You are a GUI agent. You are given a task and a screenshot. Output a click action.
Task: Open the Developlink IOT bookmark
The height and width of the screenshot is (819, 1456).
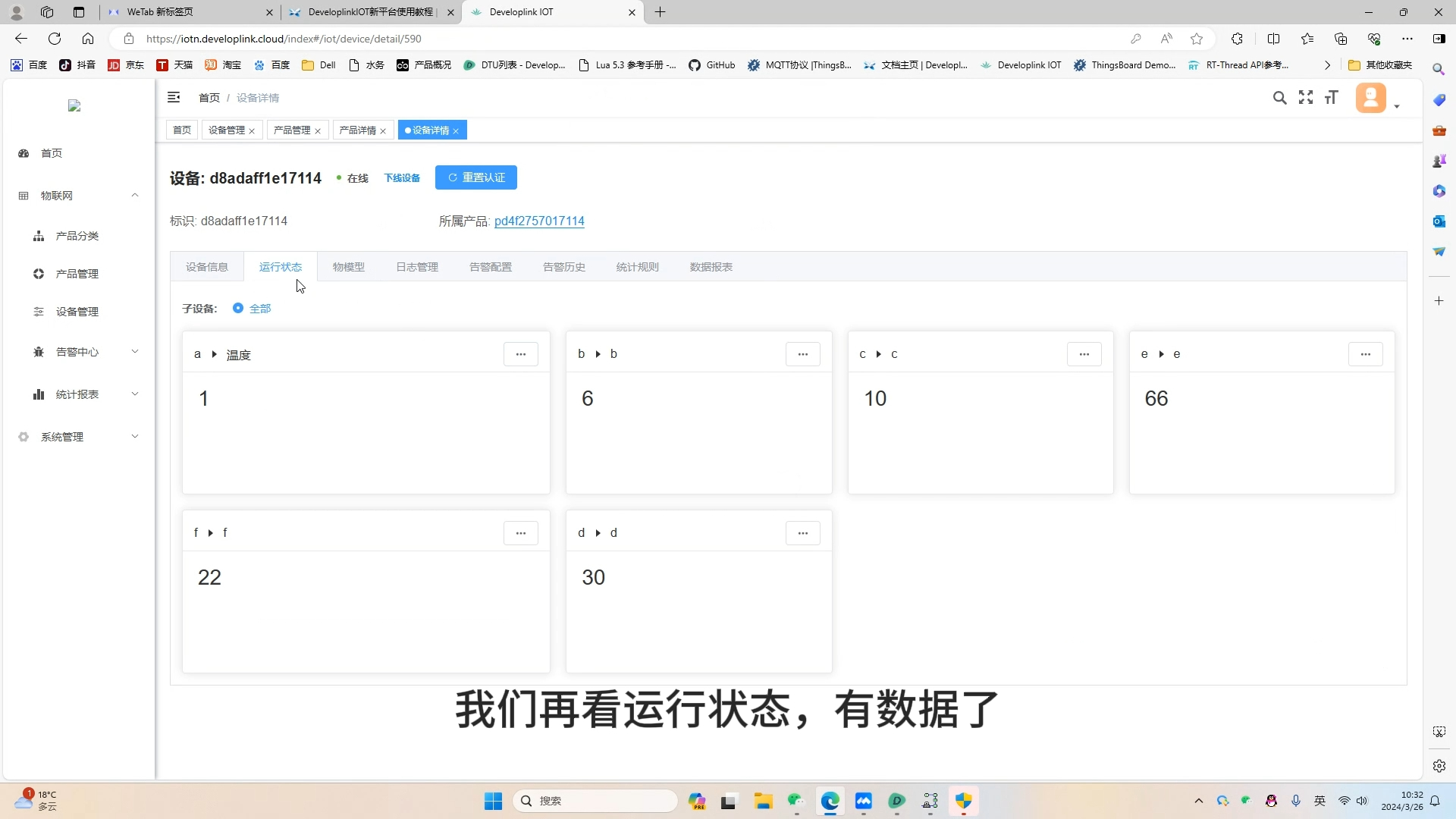(1021, 65)
